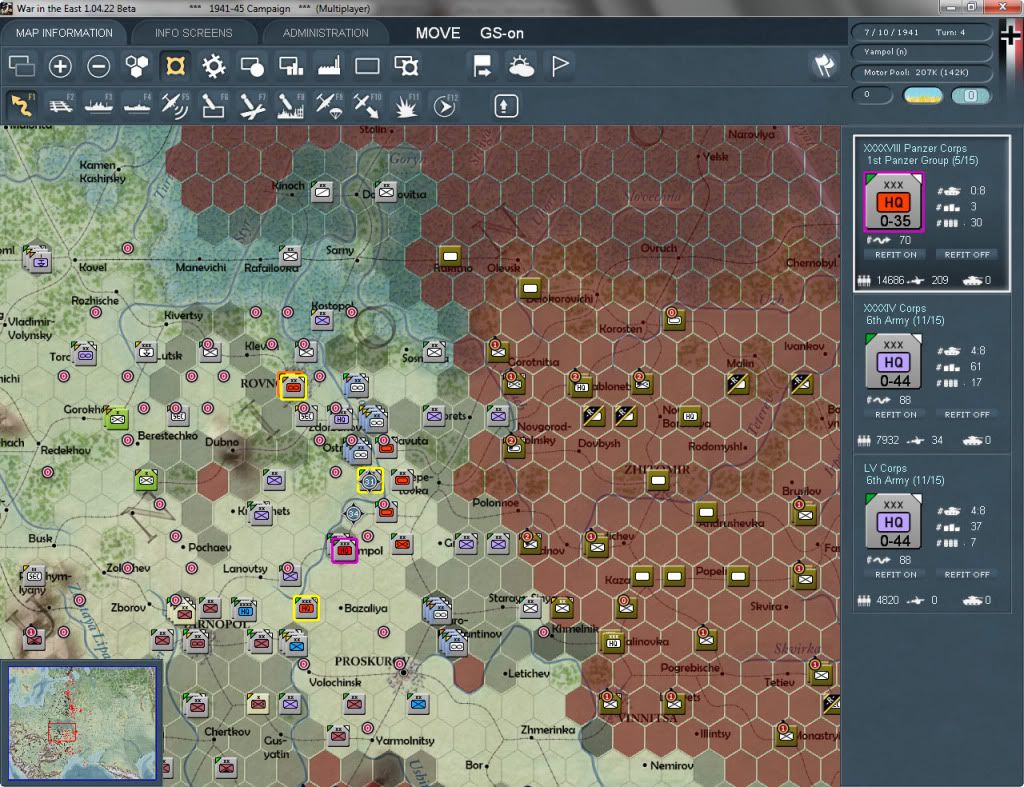Click the Yampol (n) hex name field
This screenshot has height=787, width=1024.
pos(921,52)
